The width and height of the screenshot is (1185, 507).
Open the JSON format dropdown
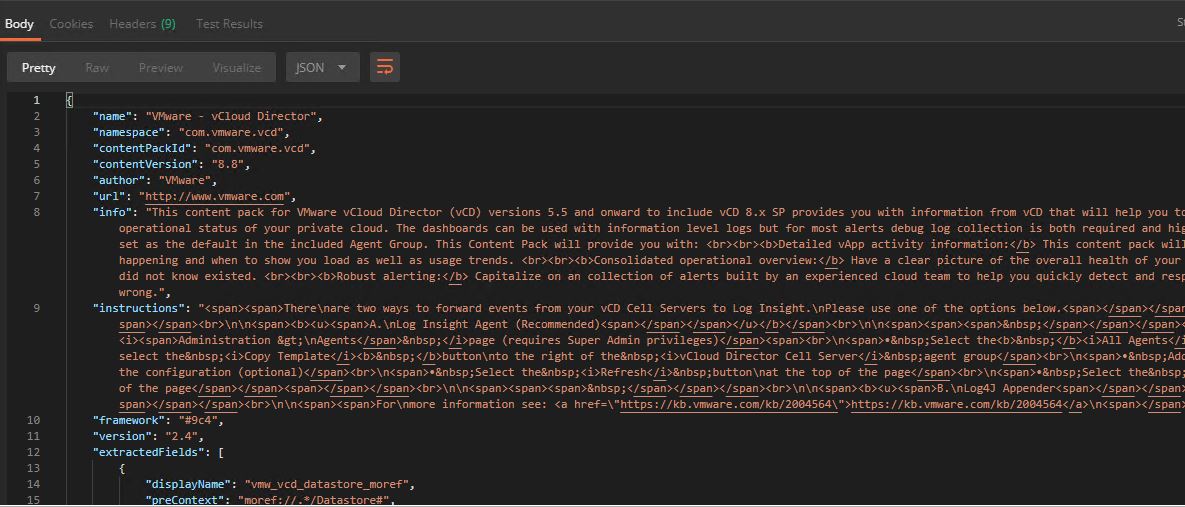(x=323, y=67)
